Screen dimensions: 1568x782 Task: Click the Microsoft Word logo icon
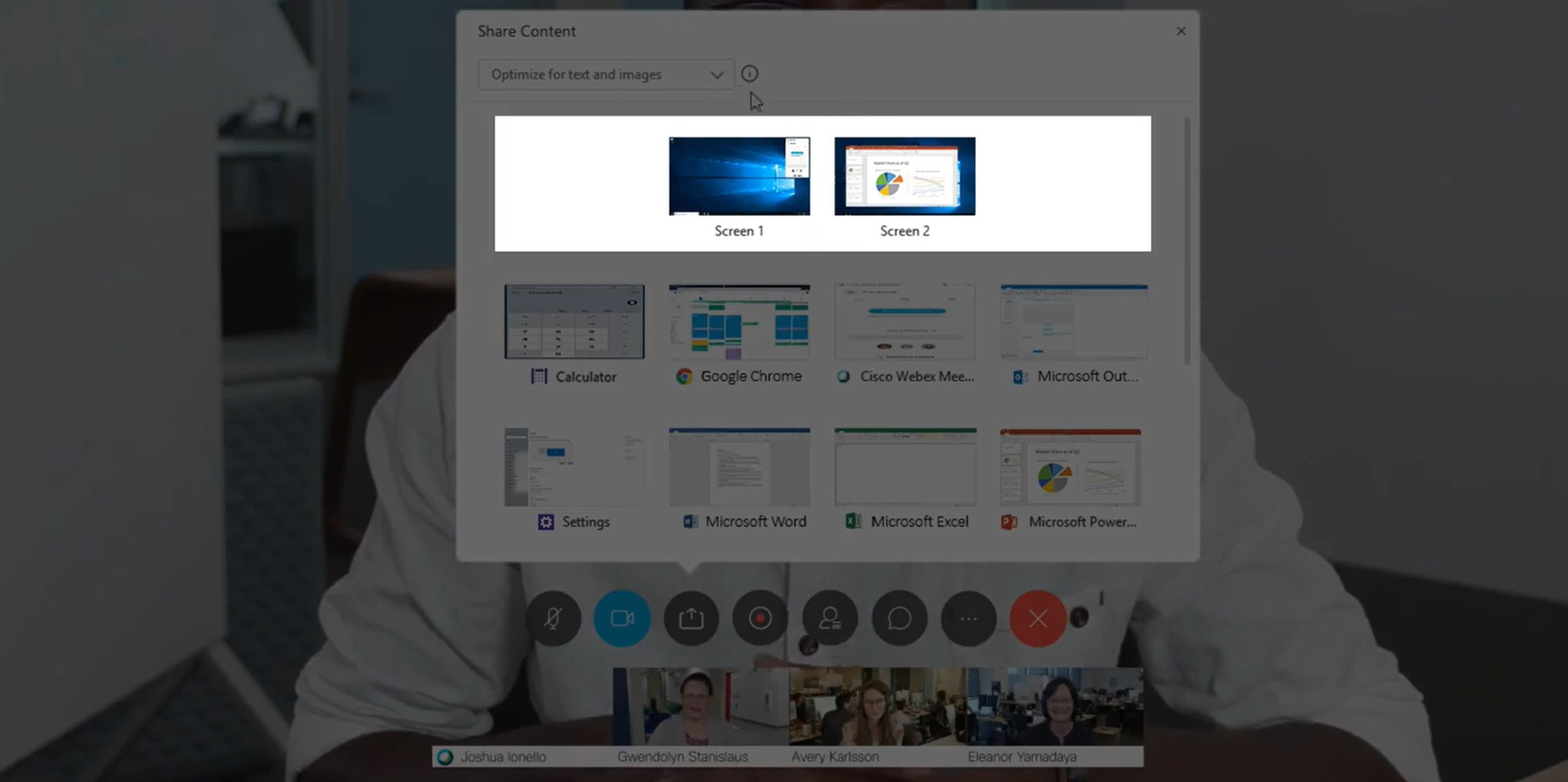coord(690,522)
